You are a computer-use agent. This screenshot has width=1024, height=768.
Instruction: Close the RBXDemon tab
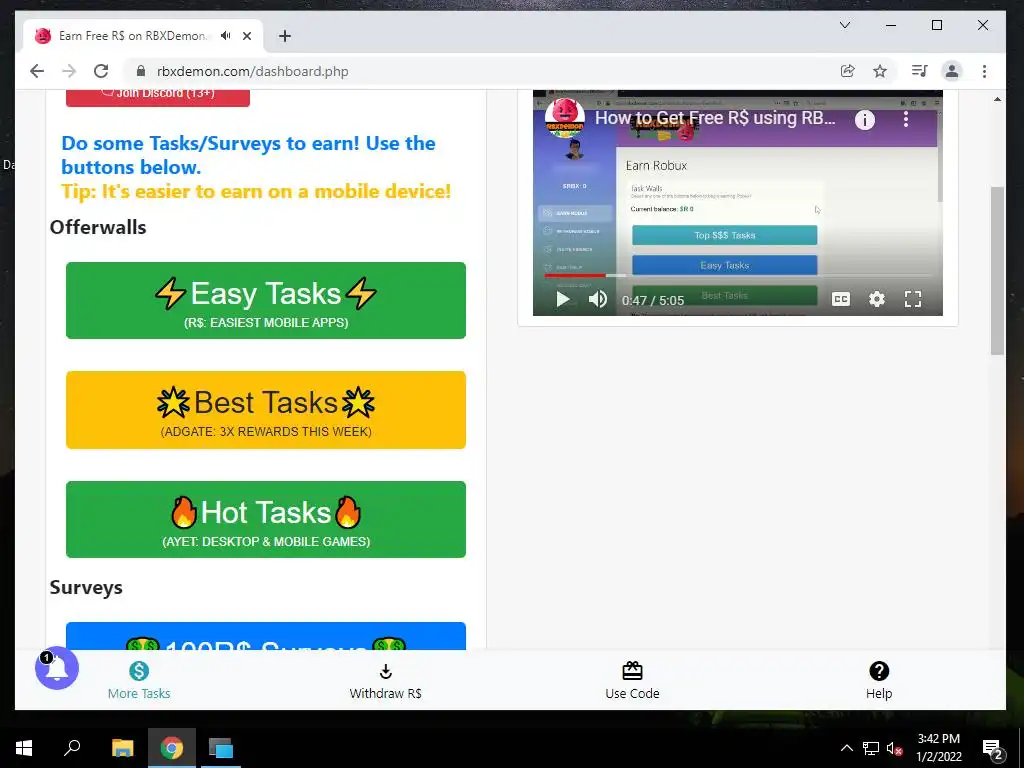click(247, 36)
